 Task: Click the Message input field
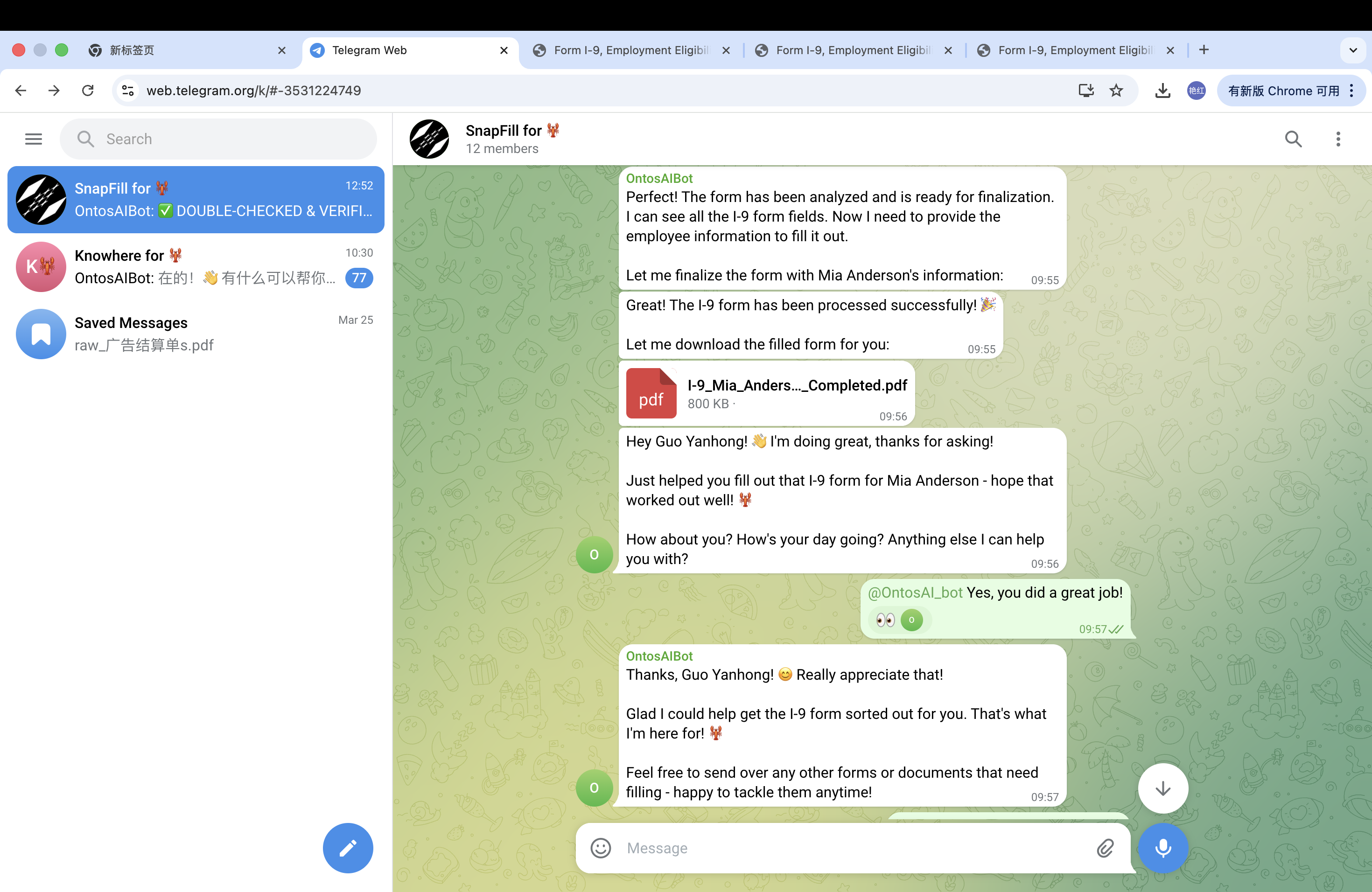[x=853, y=848]
